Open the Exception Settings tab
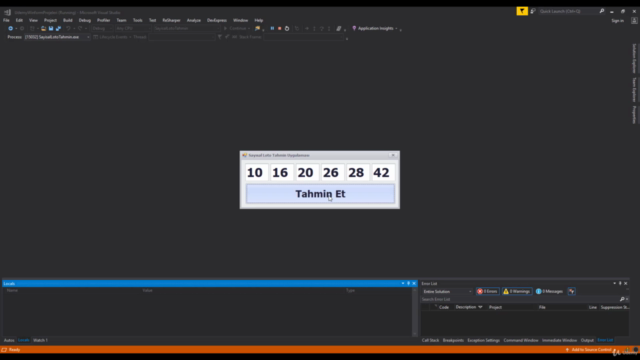640x360 pixels. (483, 340)
